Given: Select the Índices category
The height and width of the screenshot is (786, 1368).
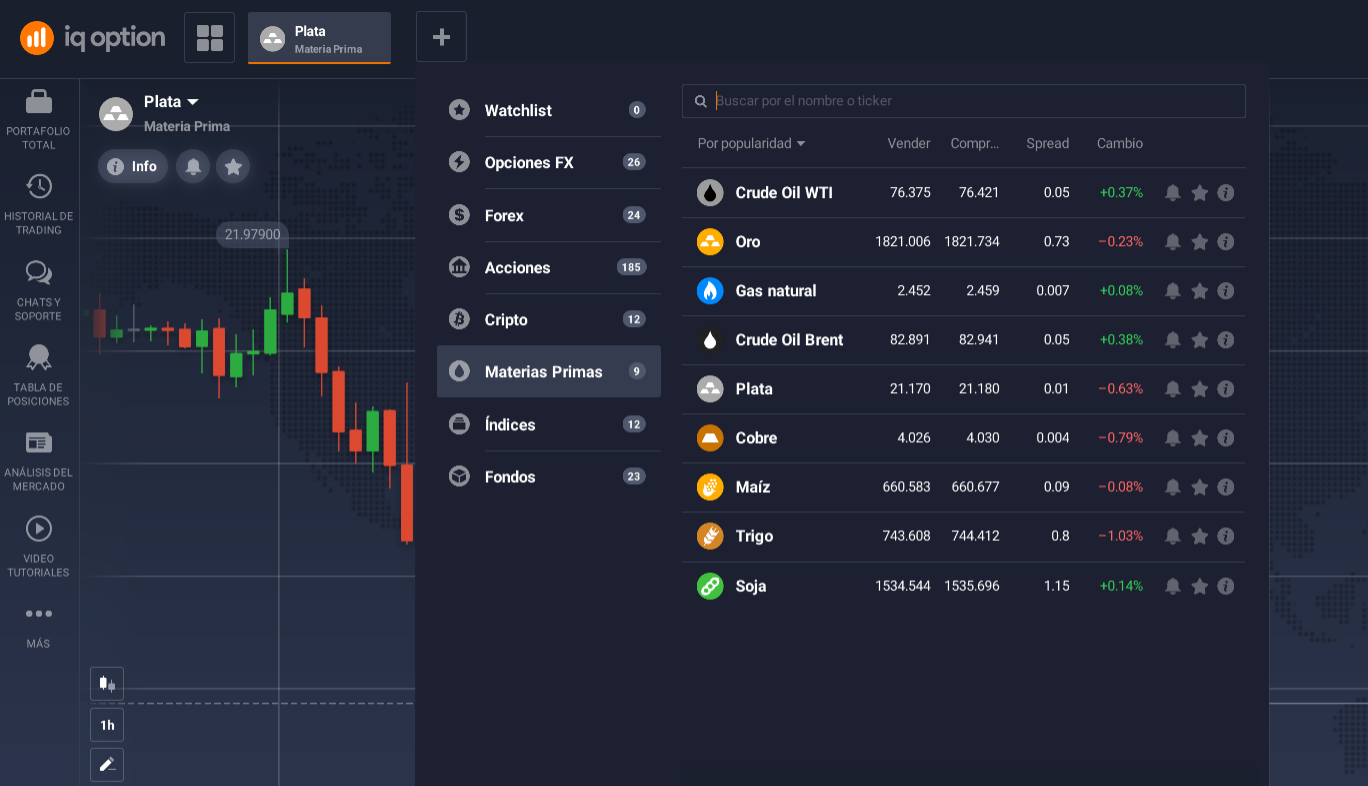Looking at the screenshot, I should tap(549, 424).
